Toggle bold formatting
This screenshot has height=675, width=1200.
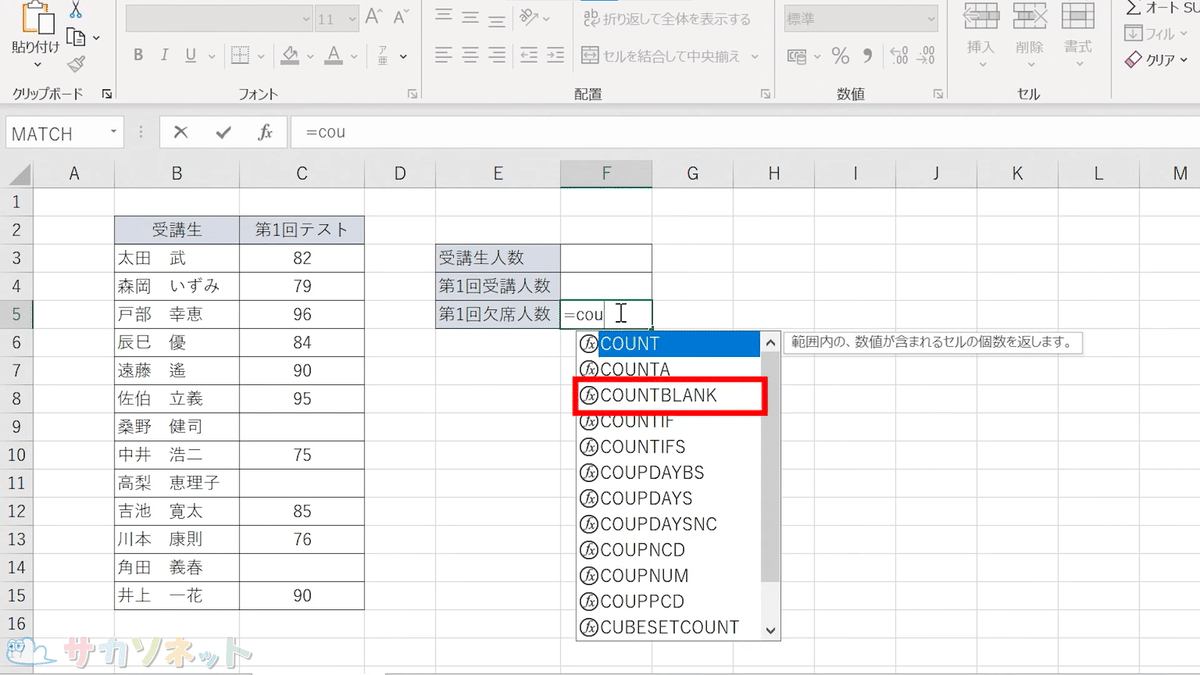[x=138, y=56]
